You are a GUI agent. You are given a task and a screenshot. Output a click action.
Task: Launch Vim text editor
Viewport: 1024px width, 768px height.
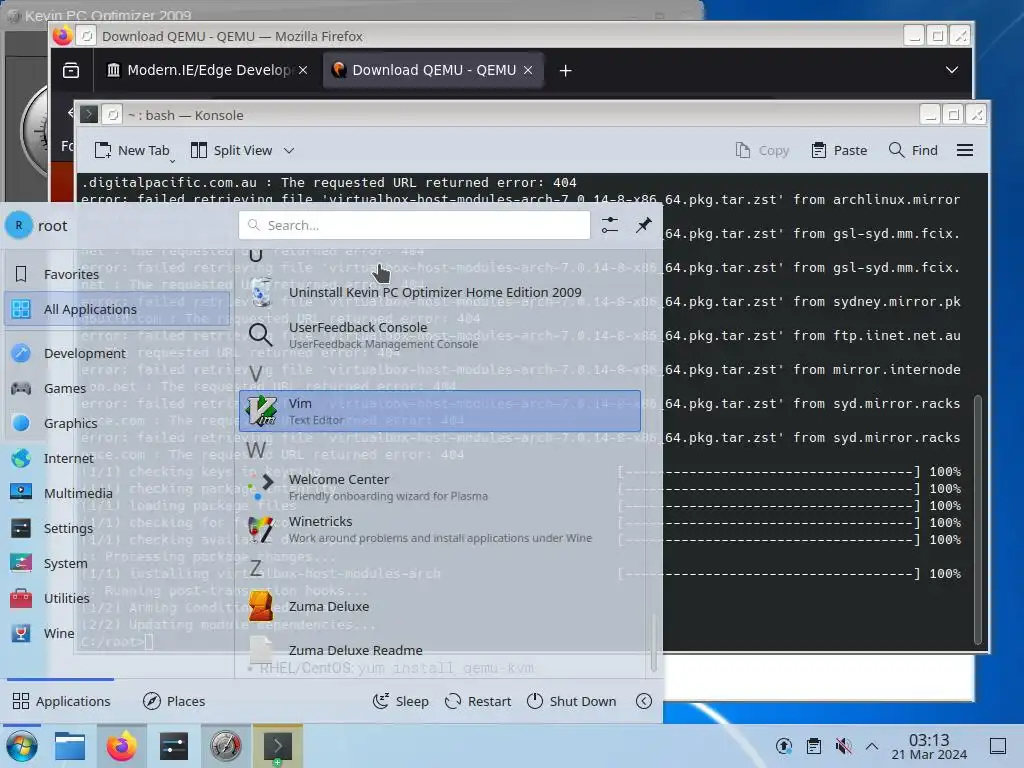pyautogui.click(x=440, y=411)
